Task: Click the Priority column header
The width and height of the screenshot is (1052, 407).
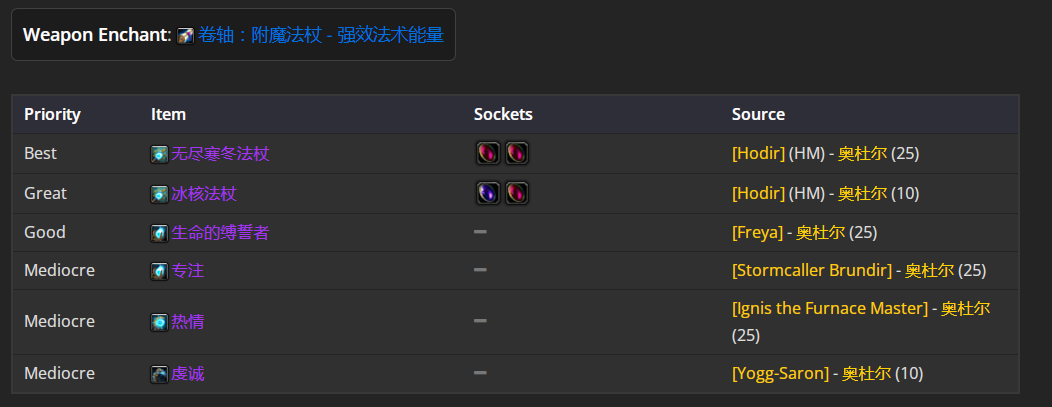Action: pyautogui.click(x=52, y=115)
